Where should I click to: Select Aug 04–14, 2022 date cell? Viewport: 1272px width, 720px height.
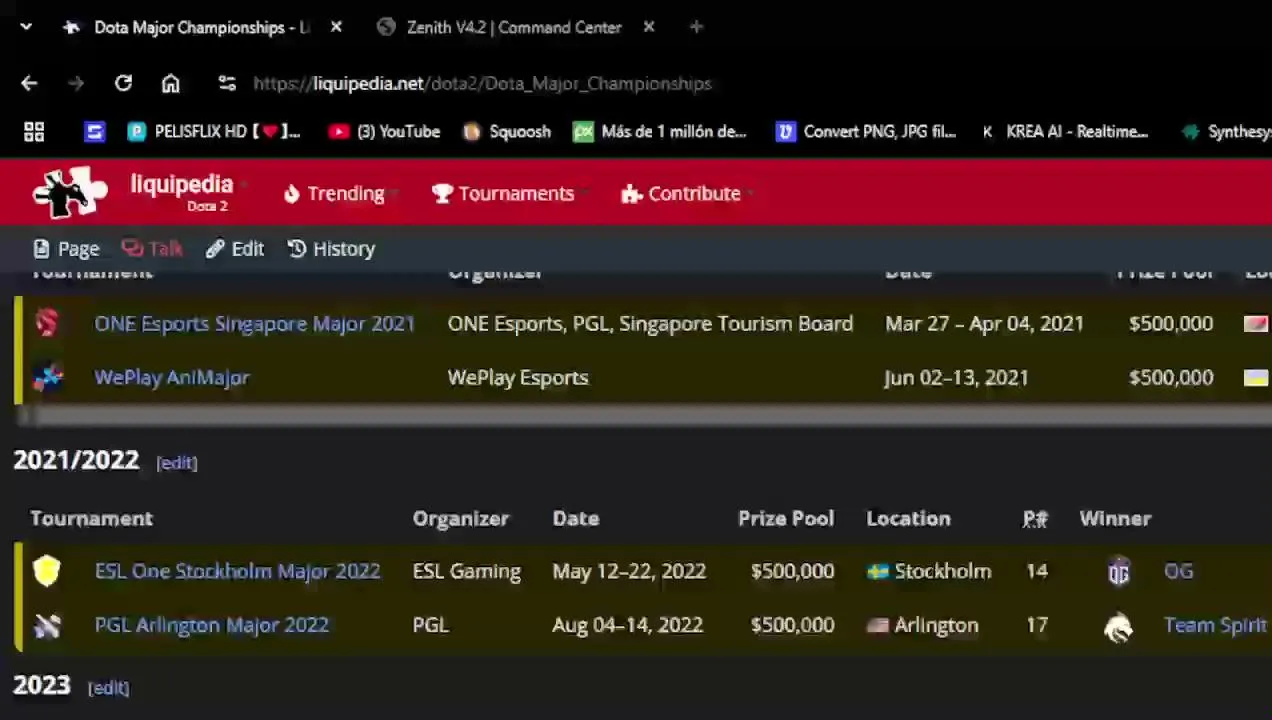pos(627,625)
